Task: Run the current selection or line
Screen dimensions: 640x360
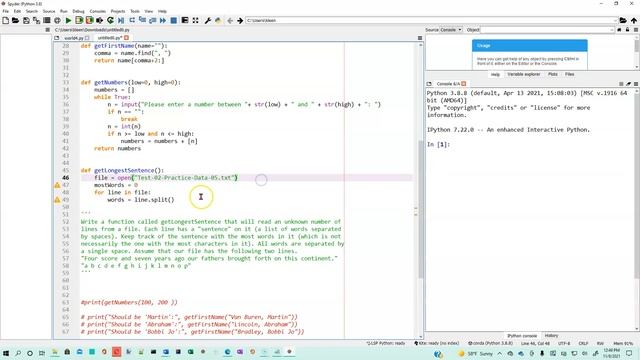Action: [100, 20]
